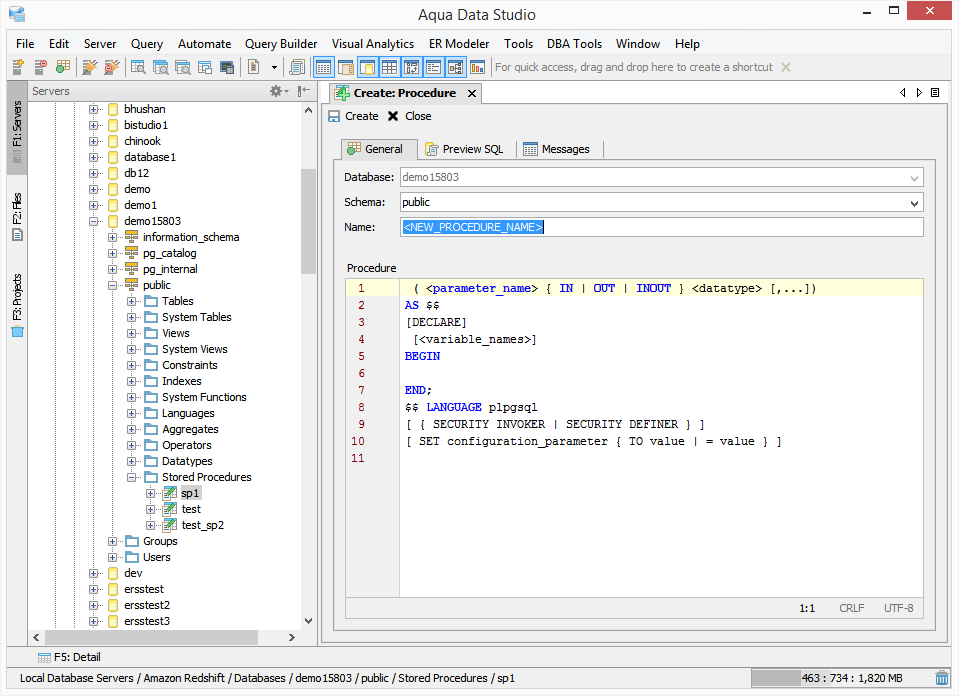
Task: Click the trash icon in status bar
Action: [942, 678]
